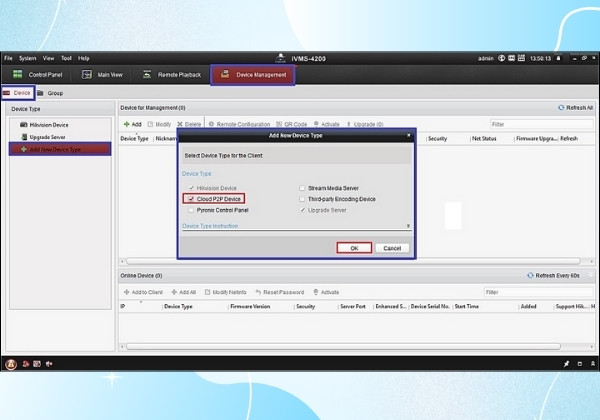600x420 pixels.
Task: Open the System menu
Action: (28, 58)
